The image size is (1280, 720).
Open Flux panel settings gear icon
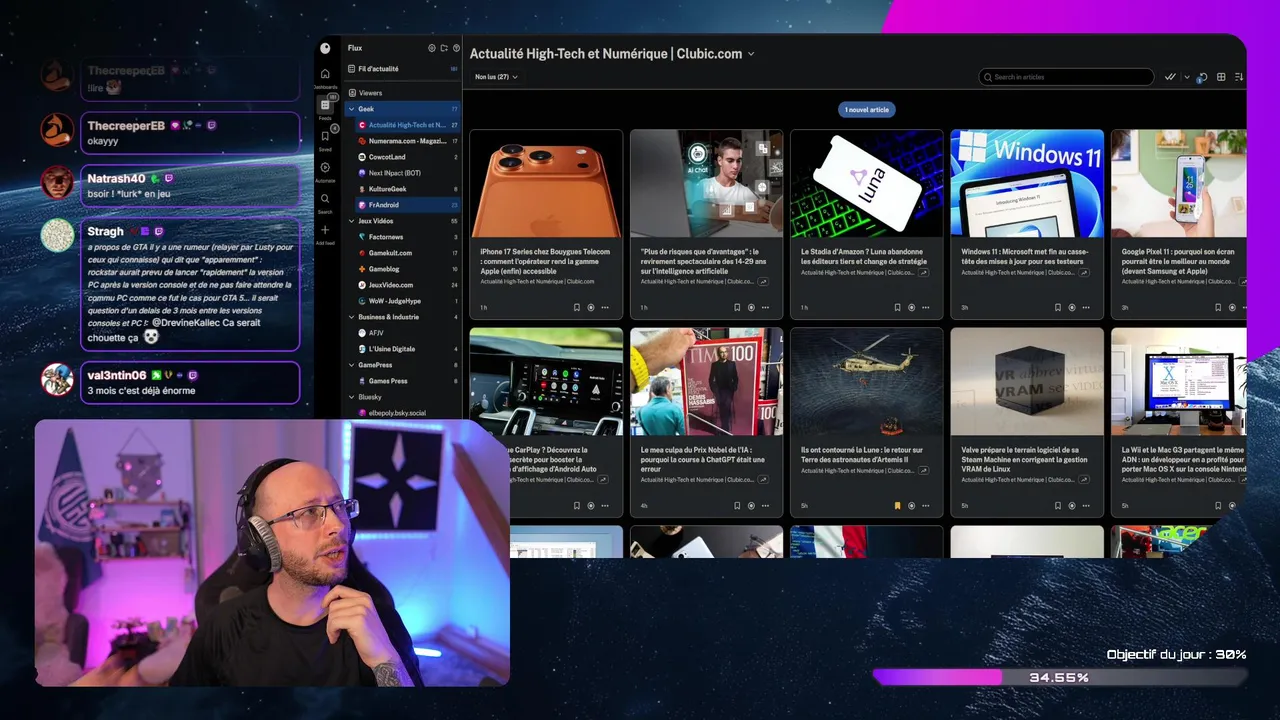432,48
